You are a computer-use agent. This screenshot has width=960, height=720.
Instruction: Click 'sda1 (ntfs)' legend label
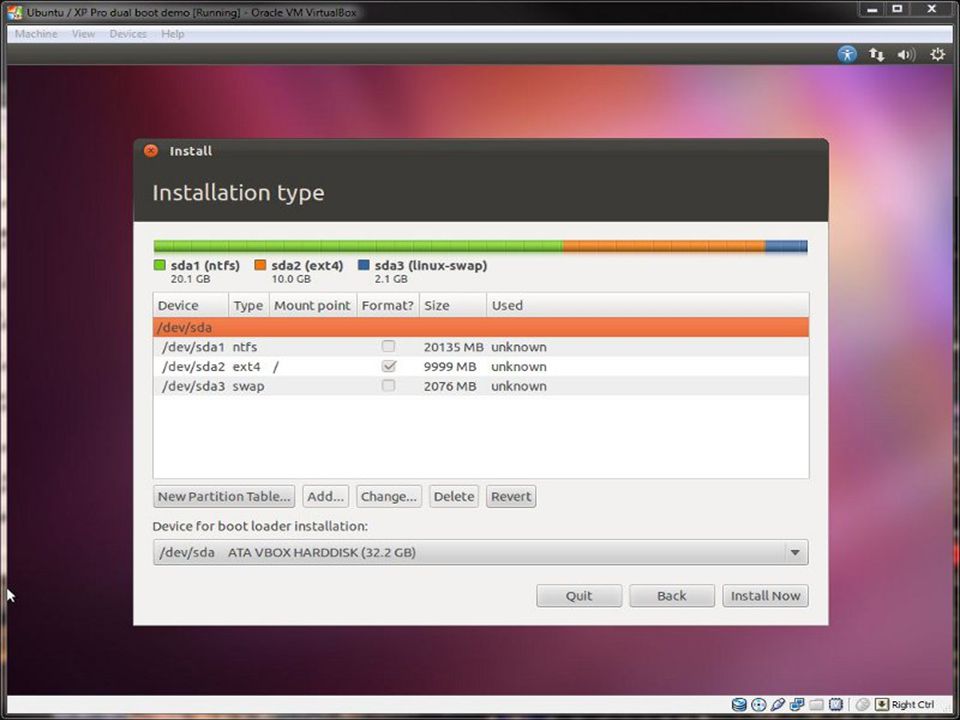pos(205,265)
